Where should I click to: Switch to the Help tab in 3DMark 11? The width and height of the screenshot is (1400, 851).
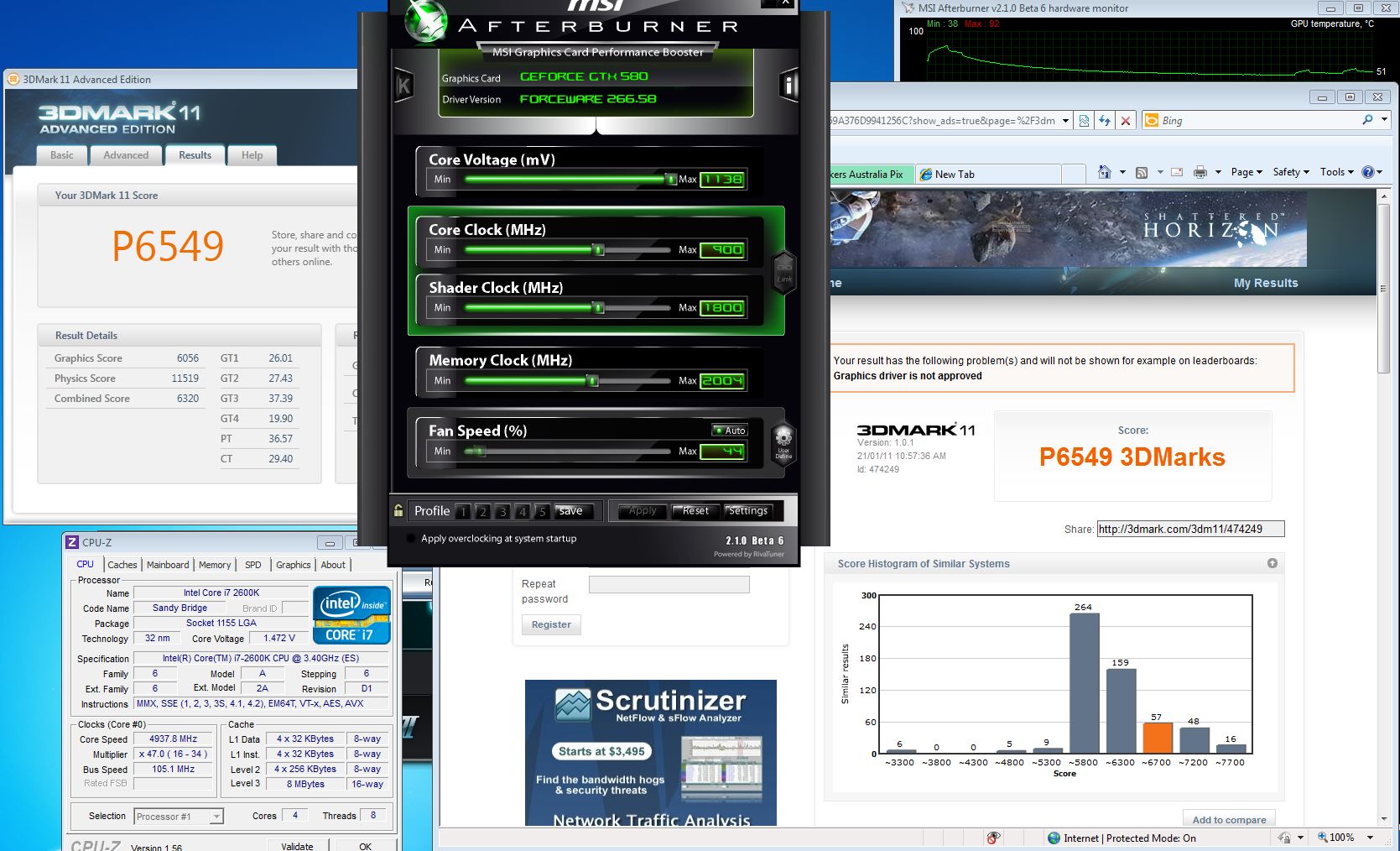(252, 155)
